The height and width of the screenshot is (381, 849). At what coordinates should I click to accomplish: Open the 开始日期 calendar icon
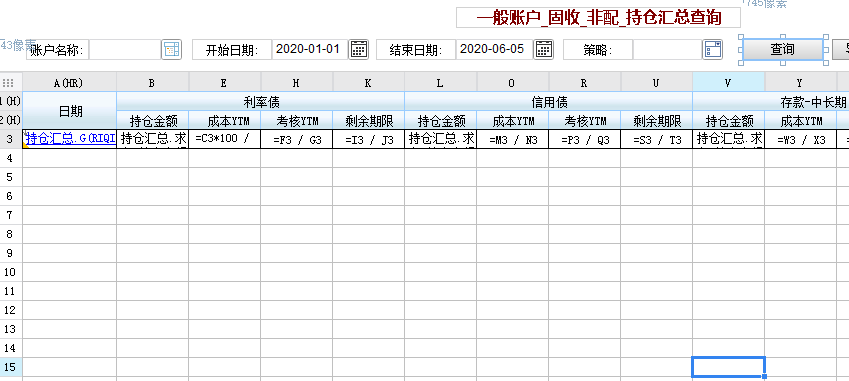[358, 50]
